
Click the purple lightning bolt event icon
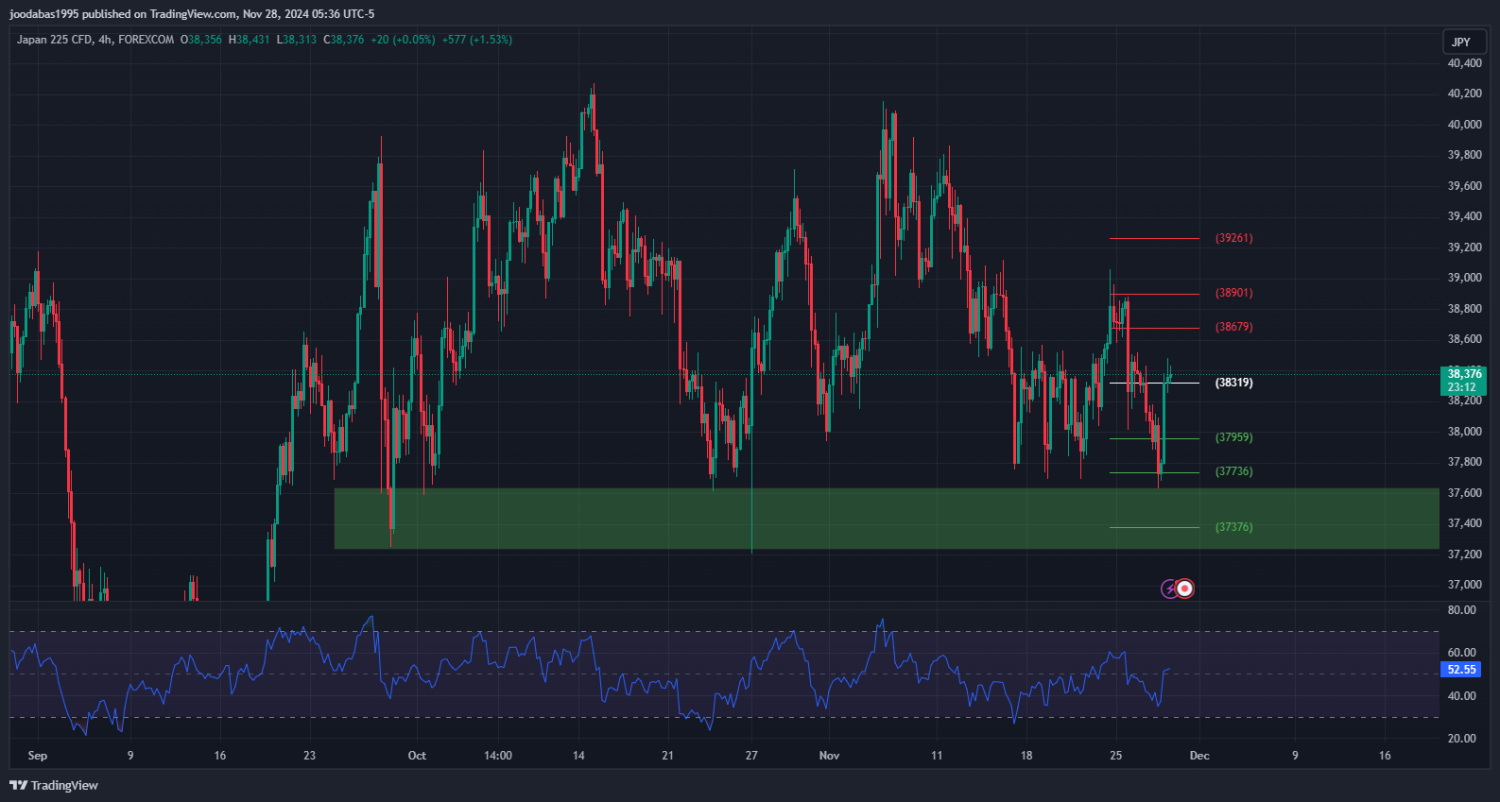1169,589
